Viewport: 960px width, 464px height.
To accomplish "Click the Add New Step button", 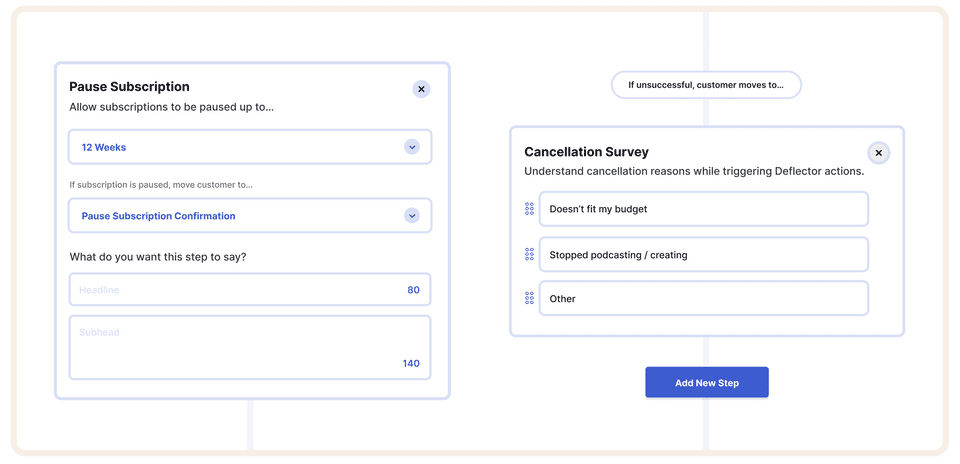I will [x=706, y=383].
